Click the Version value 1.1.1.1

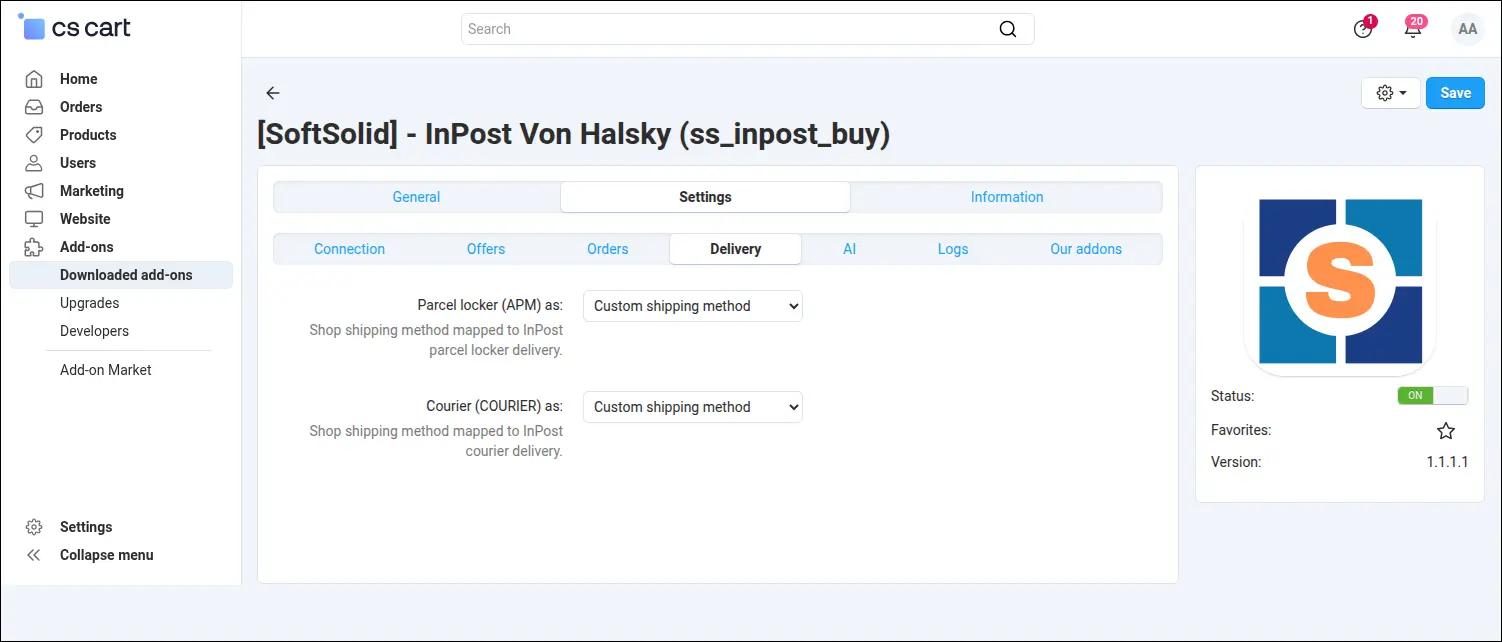coord(1447,462)
